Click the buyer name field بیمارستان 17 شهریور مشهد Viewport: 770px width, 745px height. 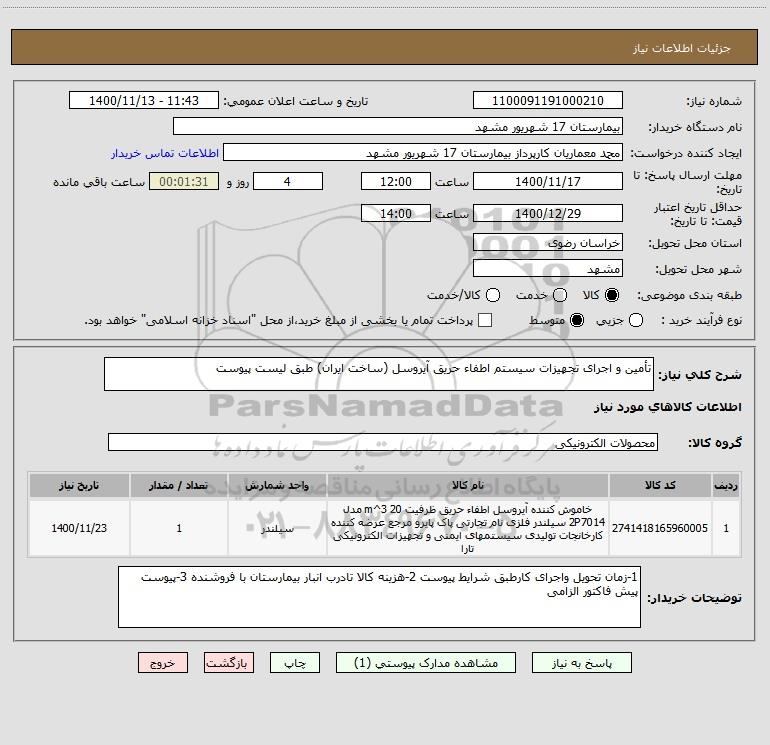(398, 126)
